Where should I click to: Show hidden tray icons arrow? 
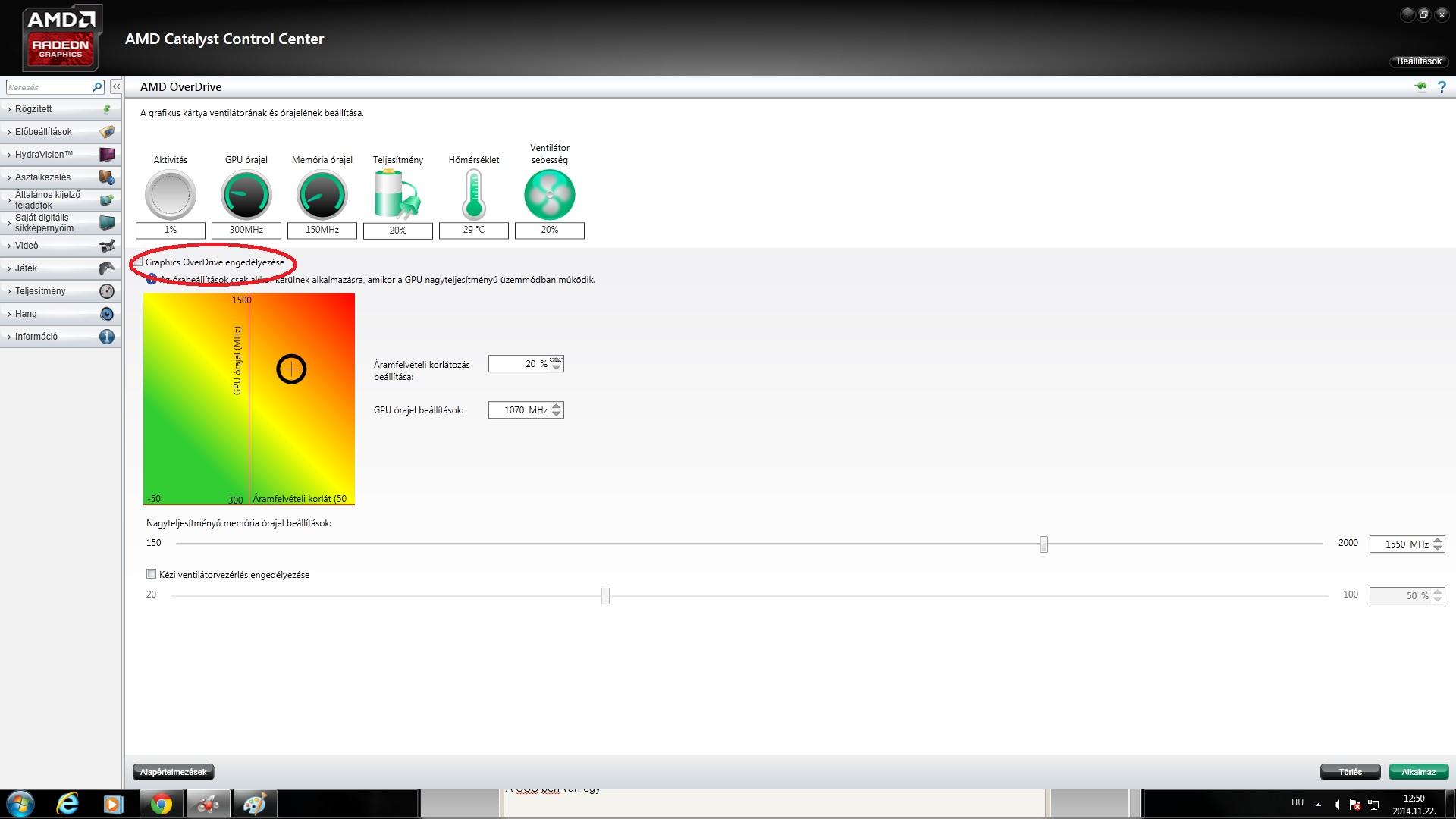click(x=1318, y=805)
